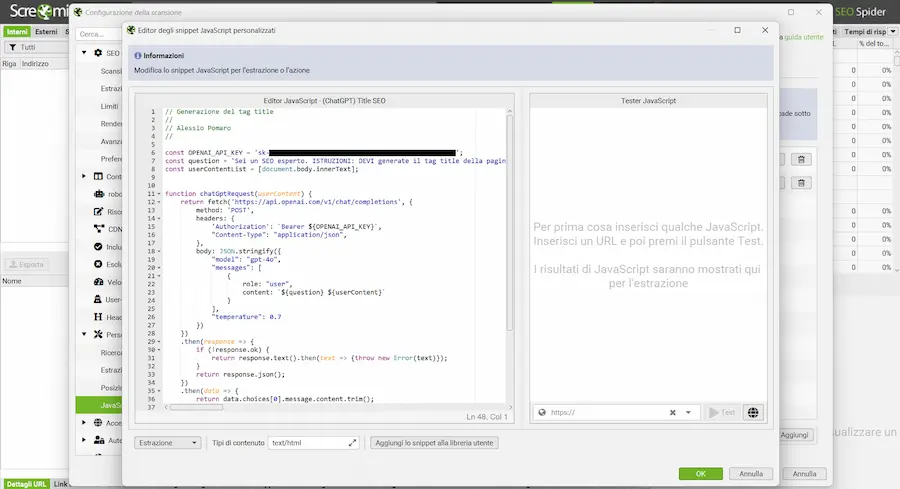Screen dimensions: 900x489
Task: Expand the content types field with arrow icon
Action: click(352, 443)
